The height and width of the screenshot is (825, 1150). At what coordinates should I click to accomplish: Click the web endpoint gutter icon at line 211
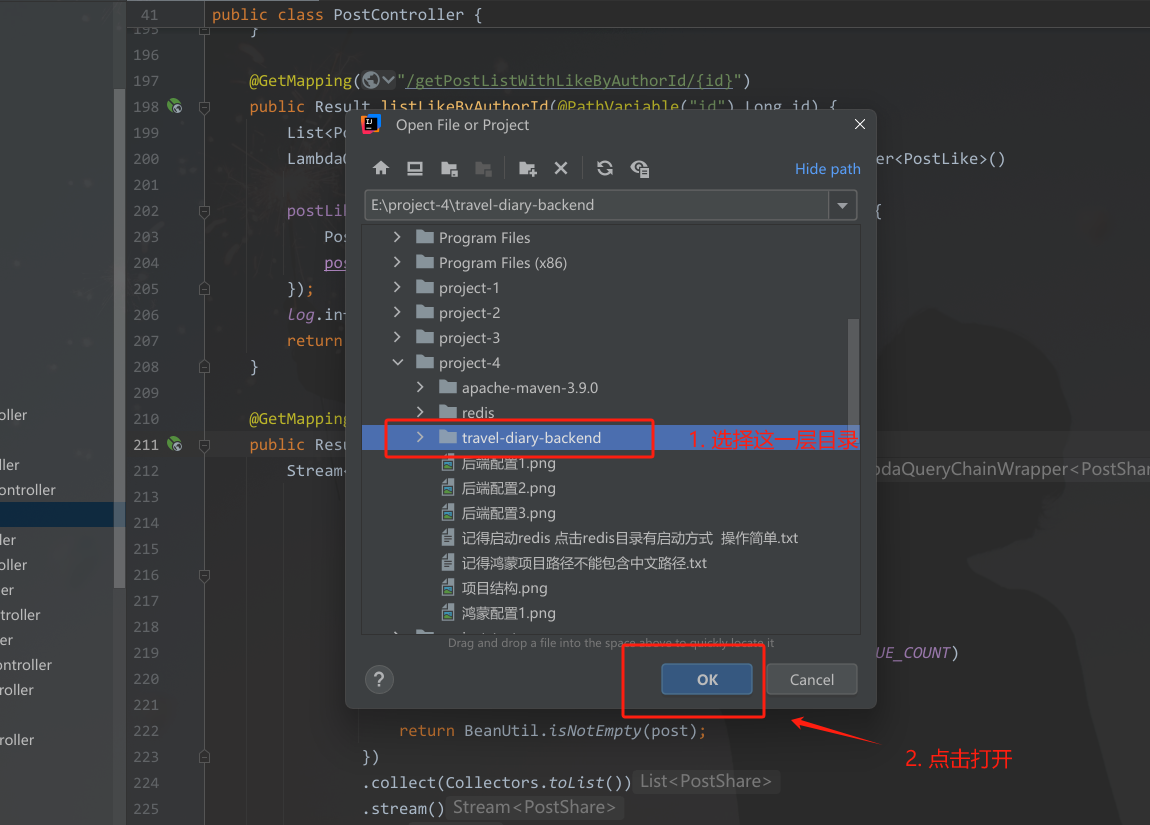[x=175, y=444]
